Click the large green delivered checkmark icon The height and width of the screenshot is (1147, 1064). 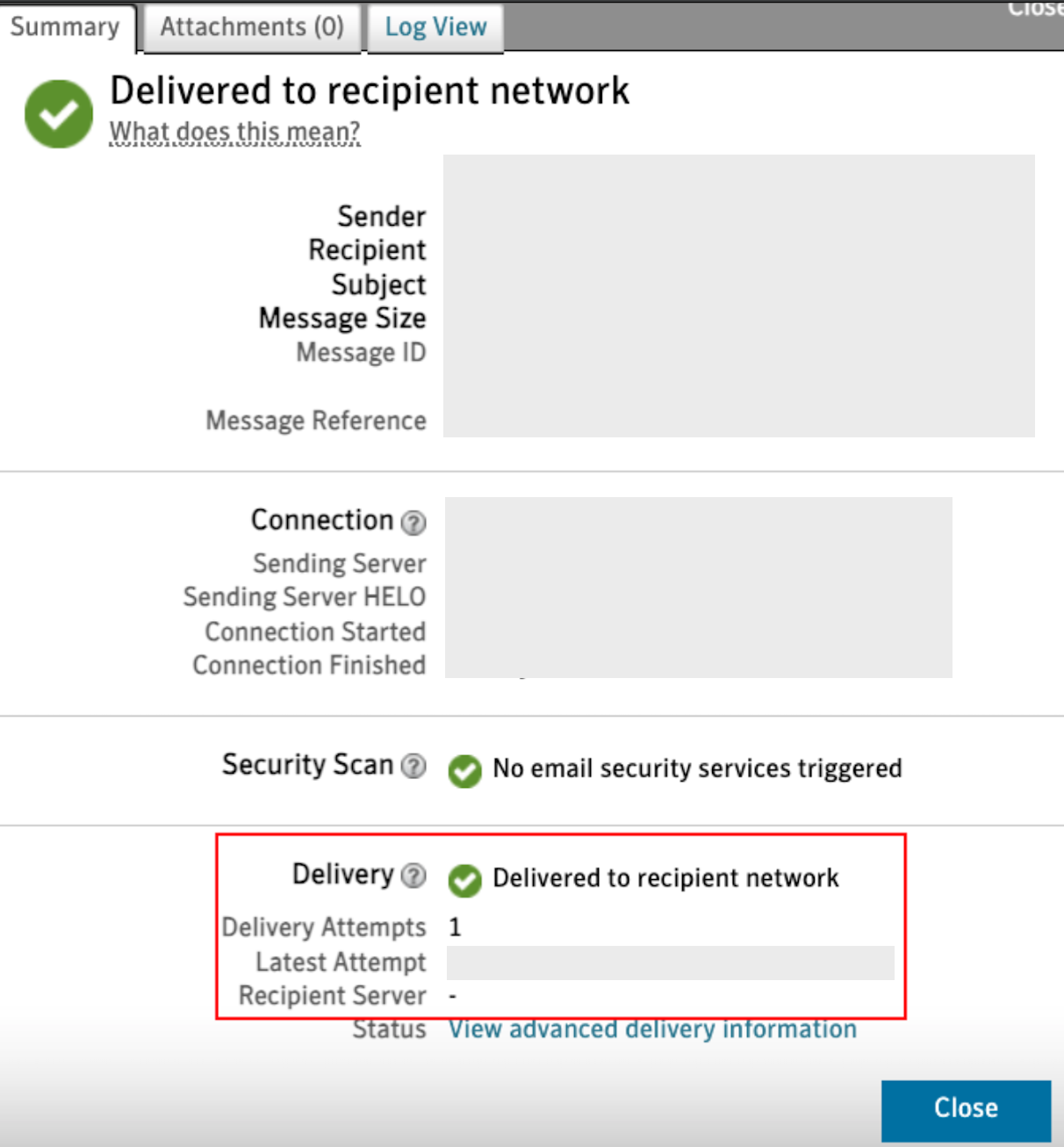(x=59, y=114)
